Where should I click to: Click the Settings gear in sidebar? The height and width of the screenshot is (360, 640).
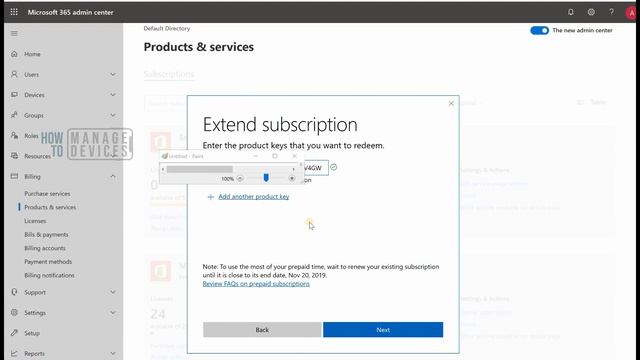[14, 313]
